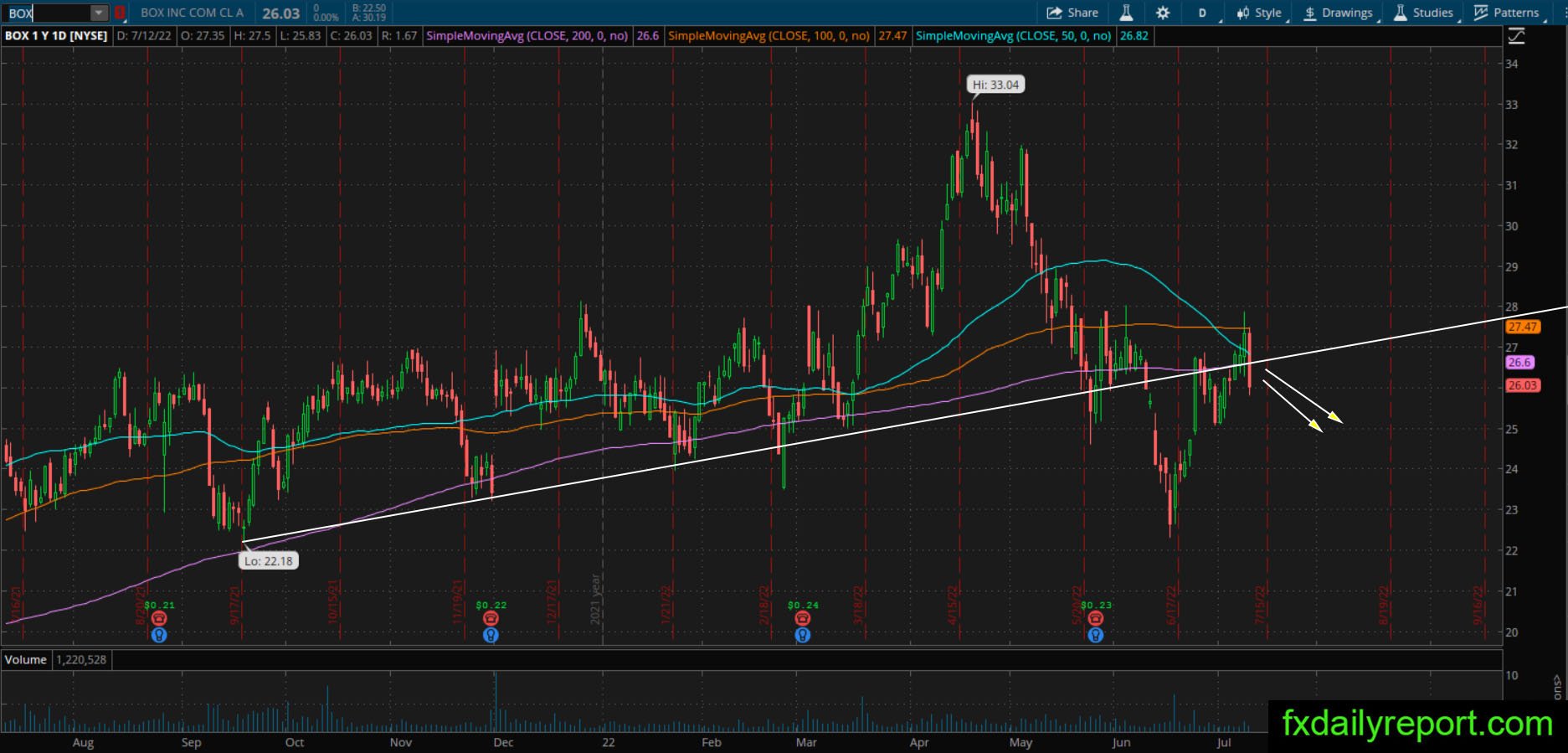Image resolution: width=1568 pixels, height=753 pixels.
Task: Click the Sep label on time axis
Action: [192, 742]
